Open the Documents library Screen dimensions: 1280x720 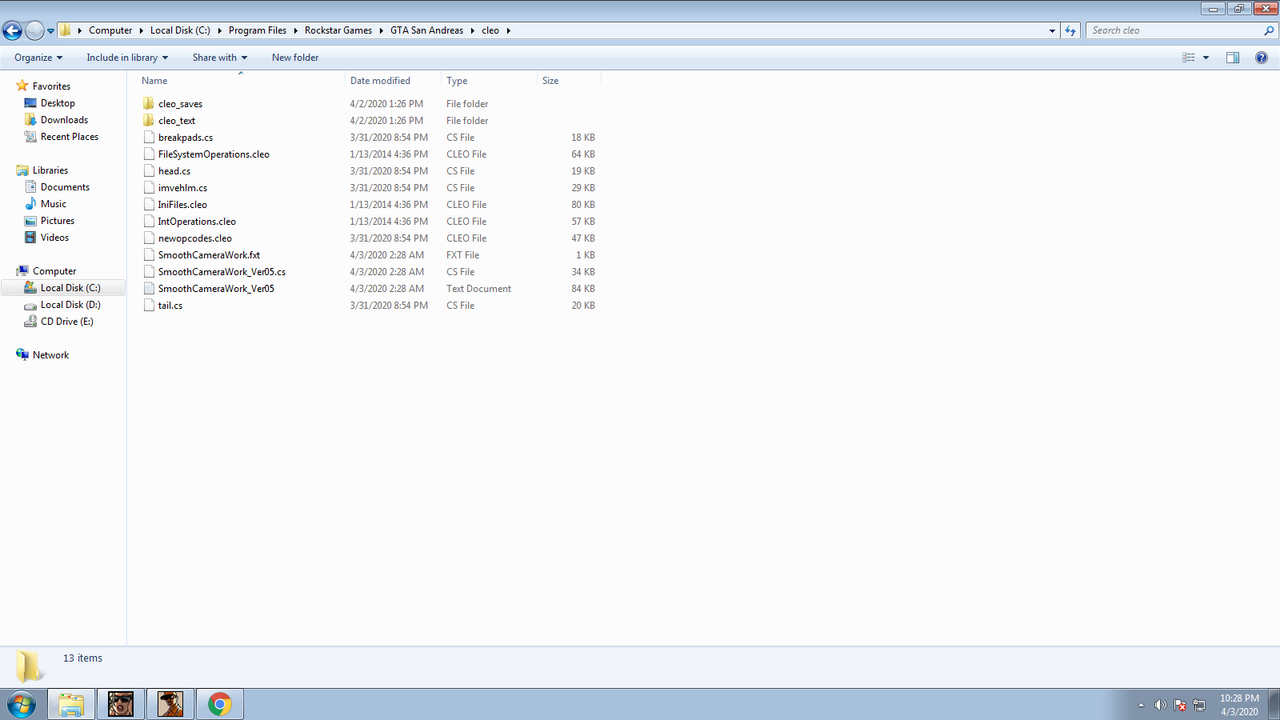pos(65,187)
